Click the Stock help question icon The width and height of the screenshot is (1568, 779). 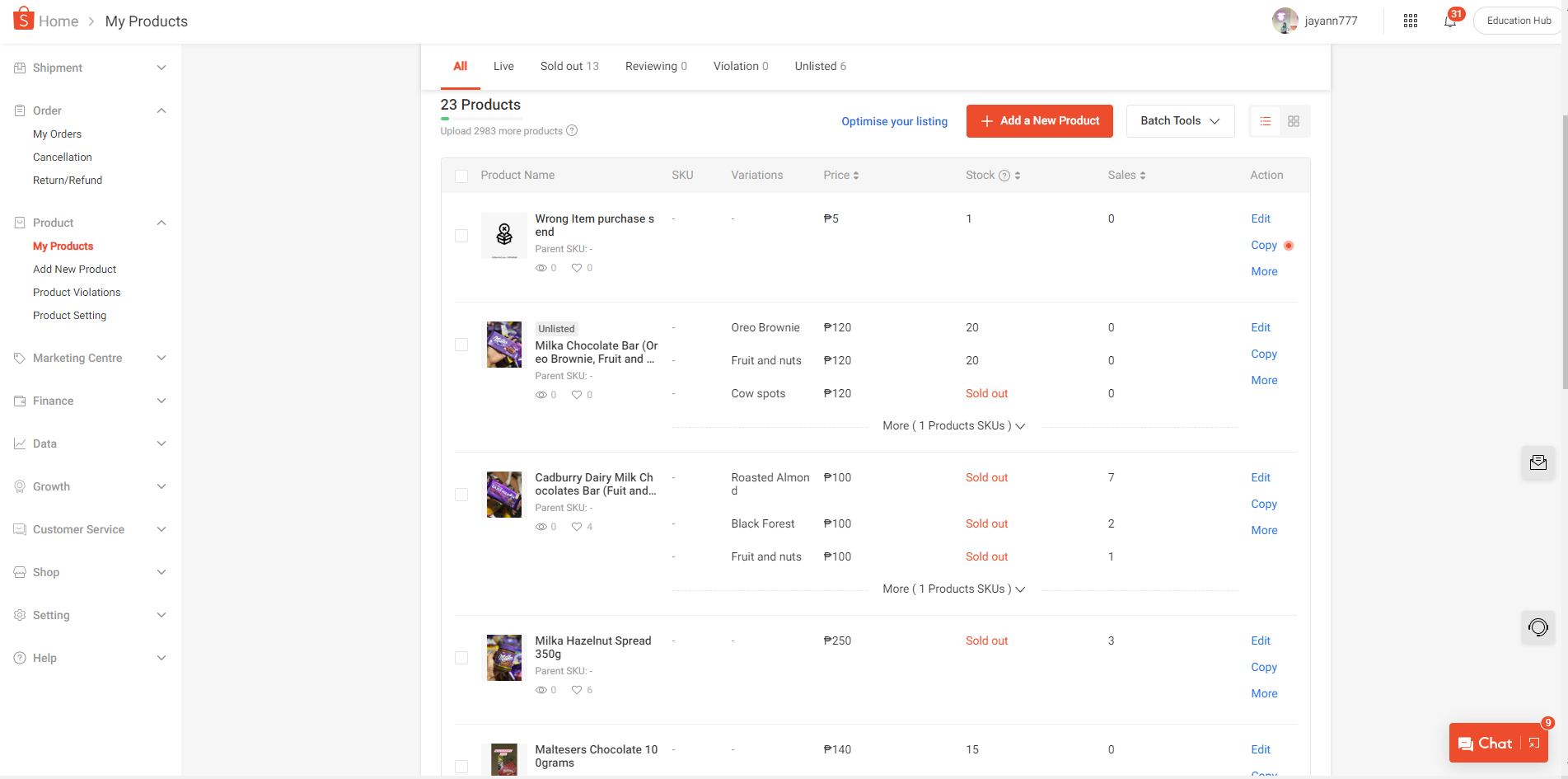point(1004,176)
